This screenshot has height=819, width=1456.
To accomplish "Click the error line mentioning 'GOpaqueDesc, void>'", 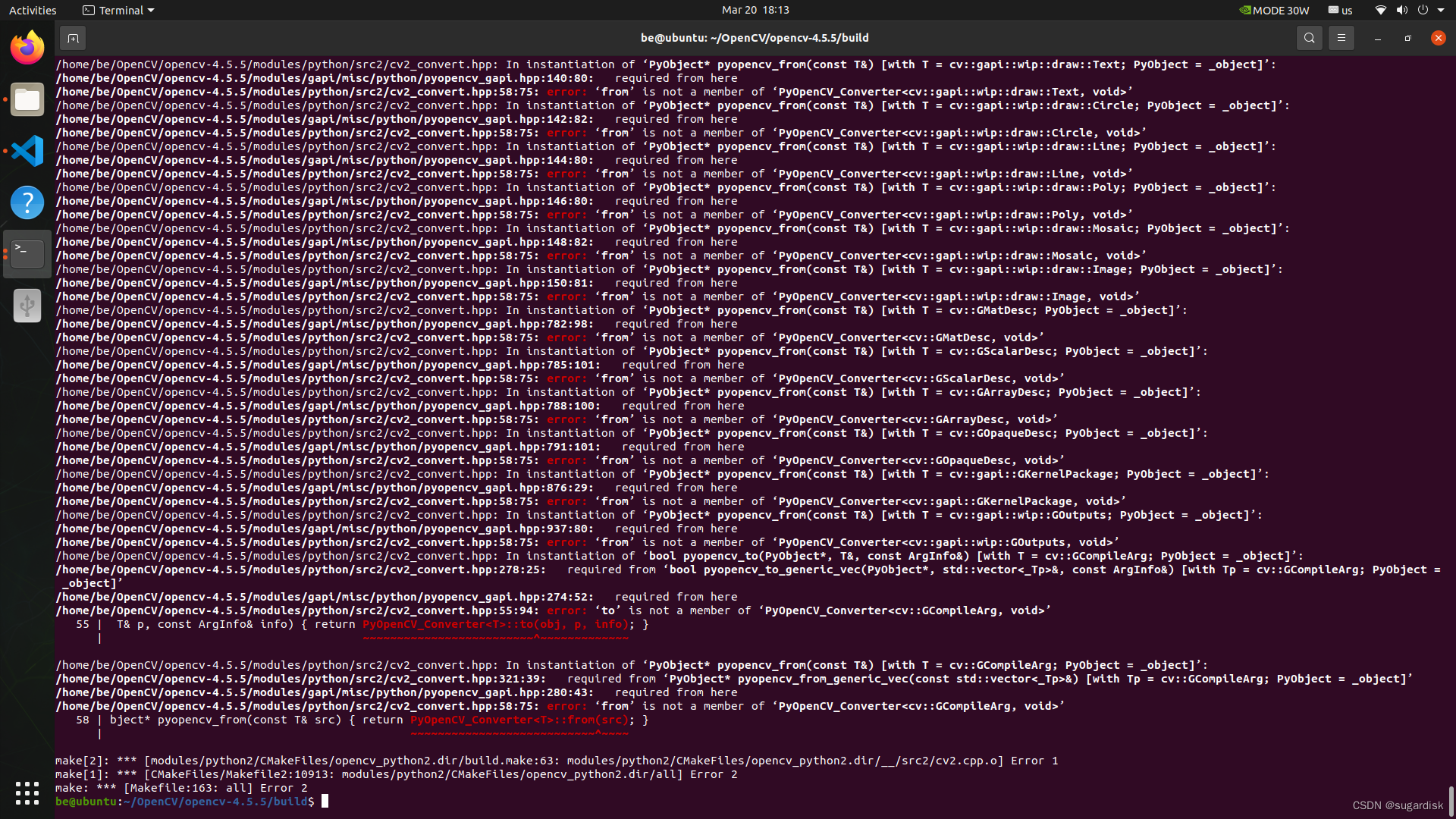I will tap(560, 460).
